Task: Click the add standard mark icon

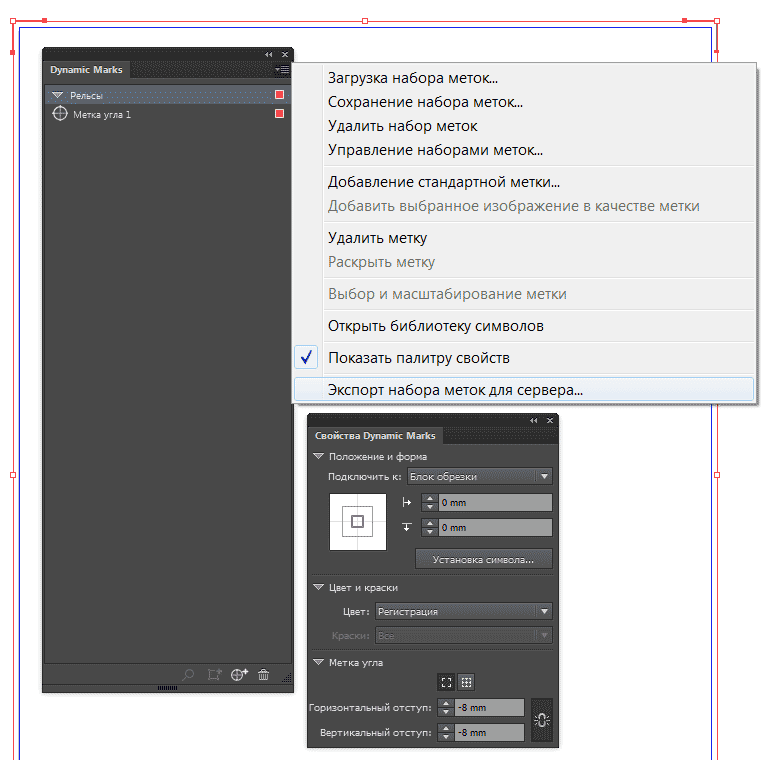Action: (239, 674)
